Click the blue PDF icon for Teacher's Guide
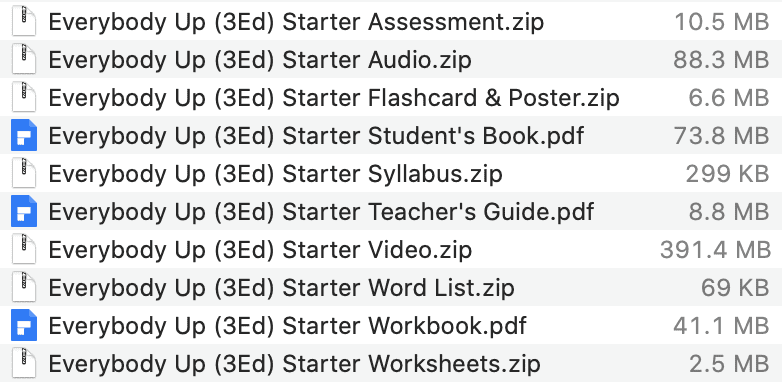This screenshot has width=782, height=382. (24, 211)
